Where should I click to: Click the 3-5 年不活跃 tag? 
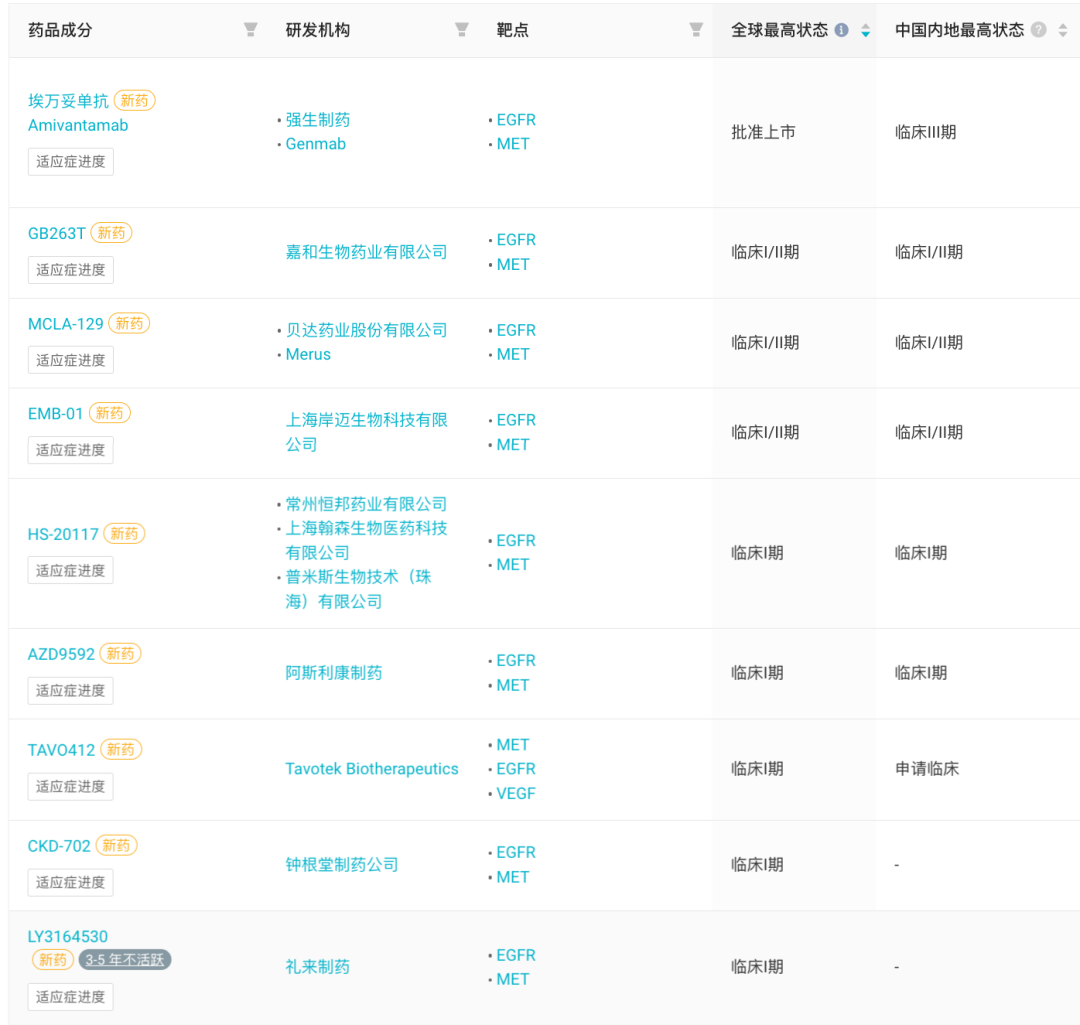tap(125, 960)
